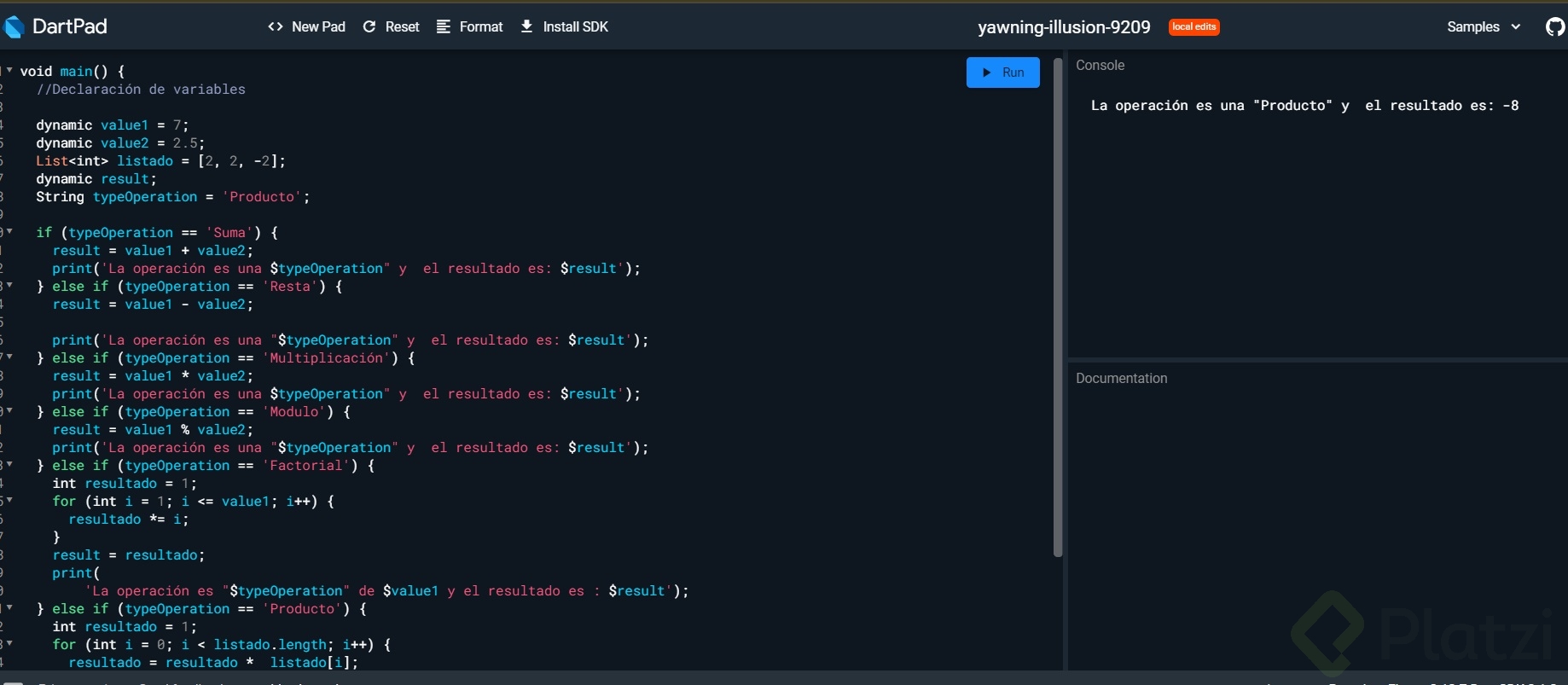Click the Reset circular arrow icon

click(369, 27)
